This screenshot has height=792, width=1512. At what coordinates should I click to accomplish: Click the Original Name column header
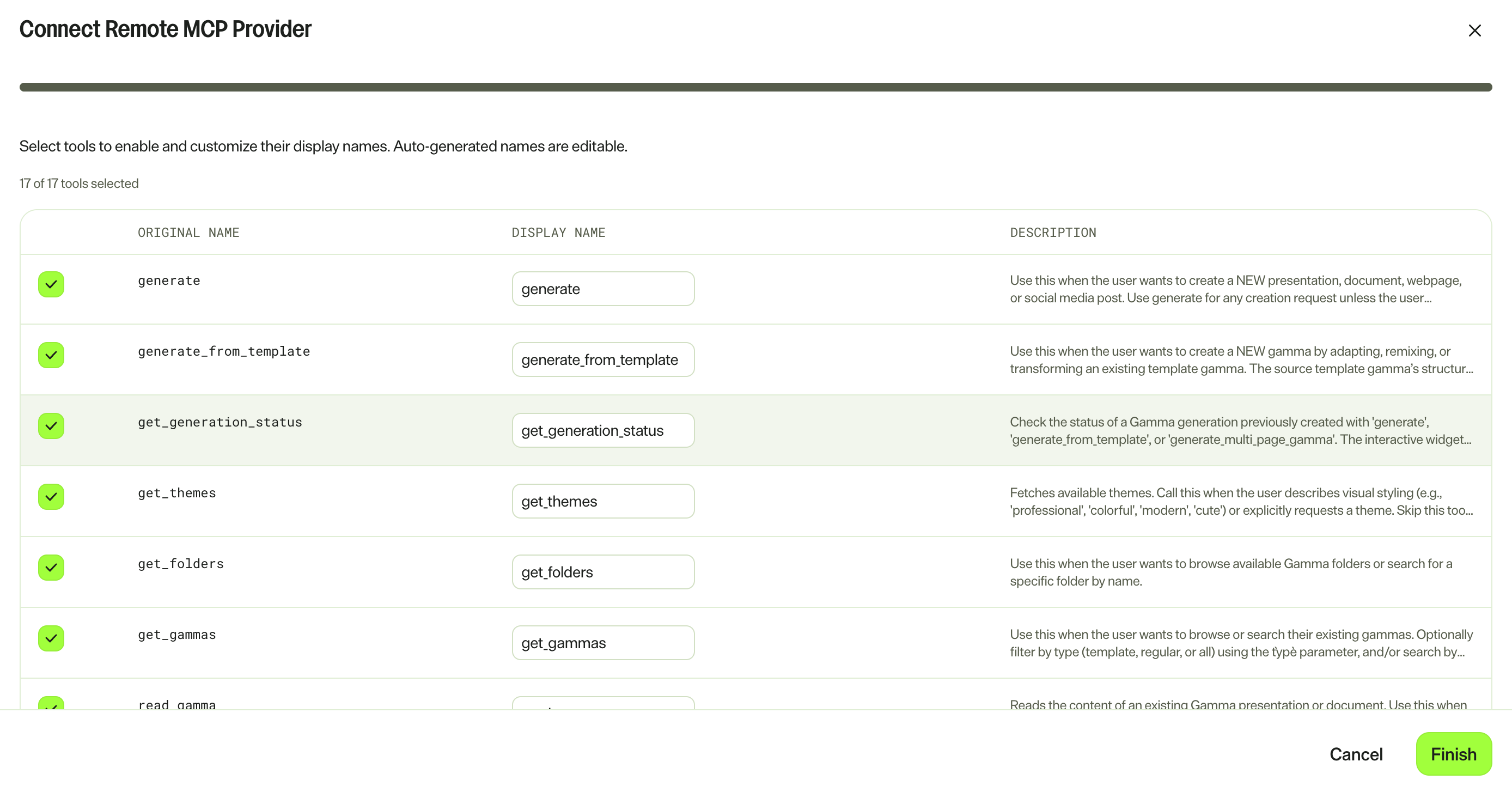188,233
